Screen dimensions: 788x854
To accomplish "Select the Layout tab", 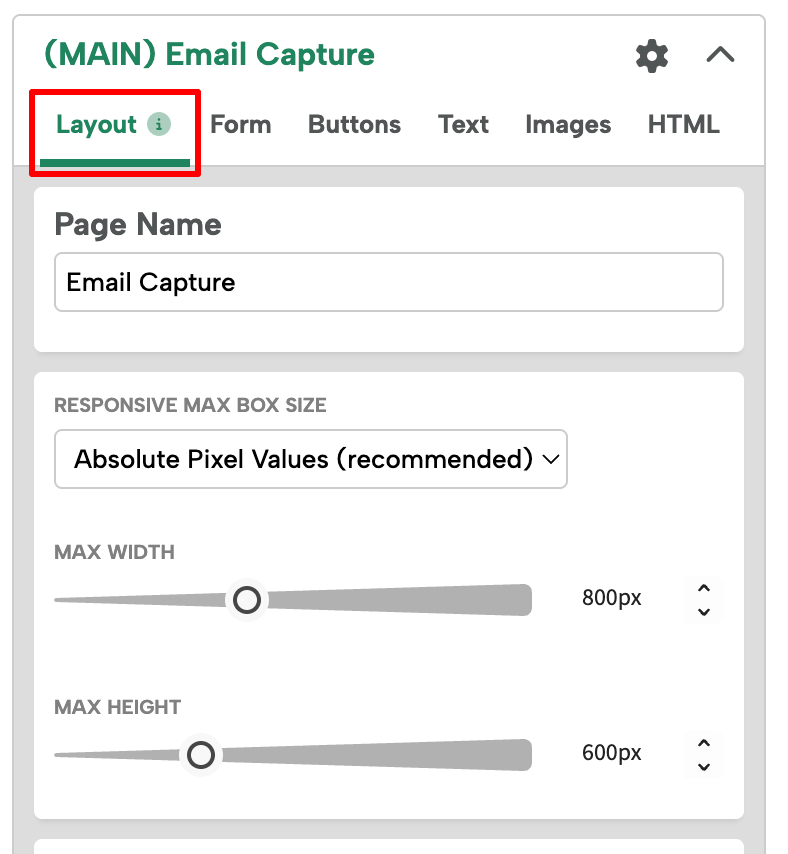I will [97, 124].
